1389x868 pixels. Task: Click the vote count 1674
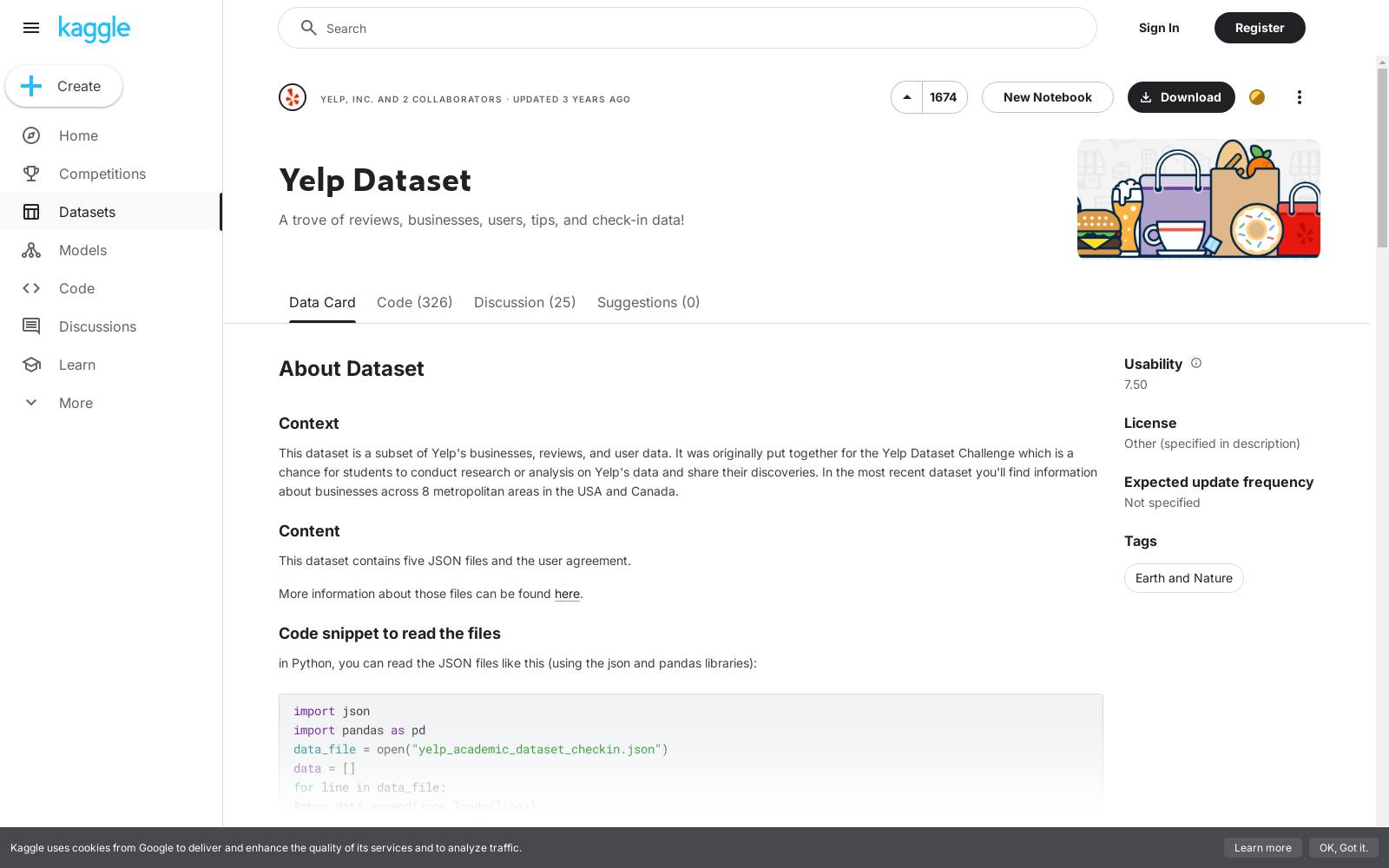pyautogui.click(x=944, y=97)
